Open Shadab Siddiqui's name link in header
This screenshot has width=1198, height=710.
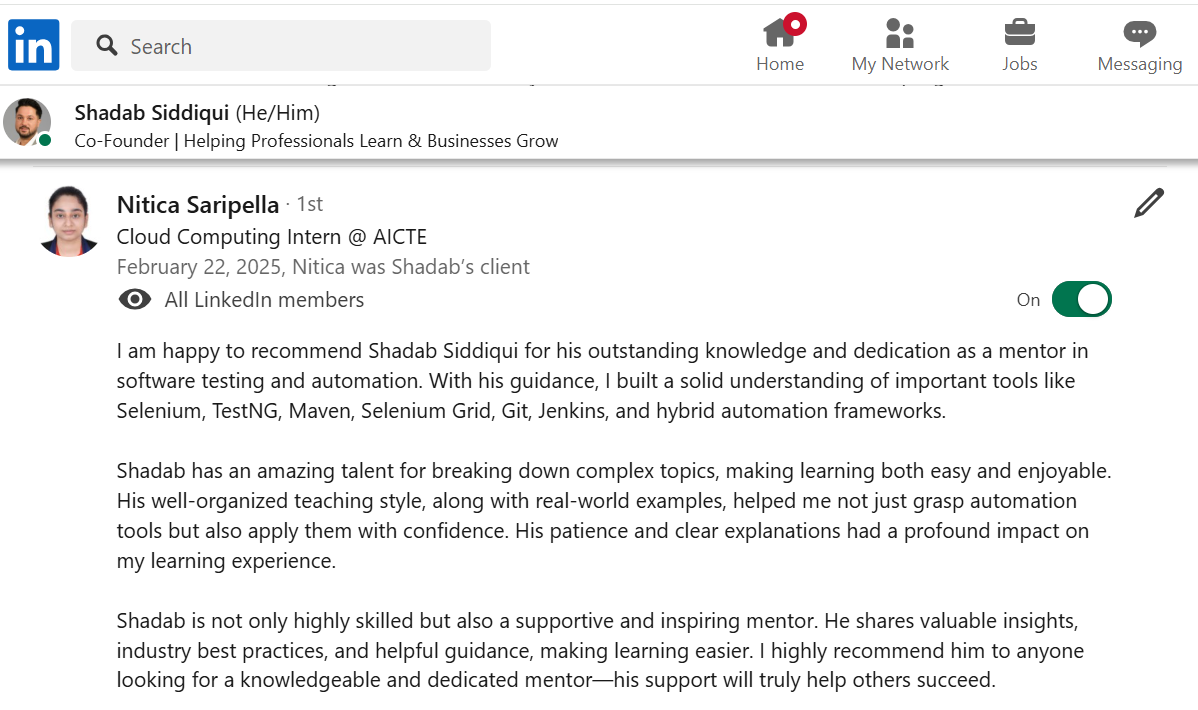[x=152, y=113]
